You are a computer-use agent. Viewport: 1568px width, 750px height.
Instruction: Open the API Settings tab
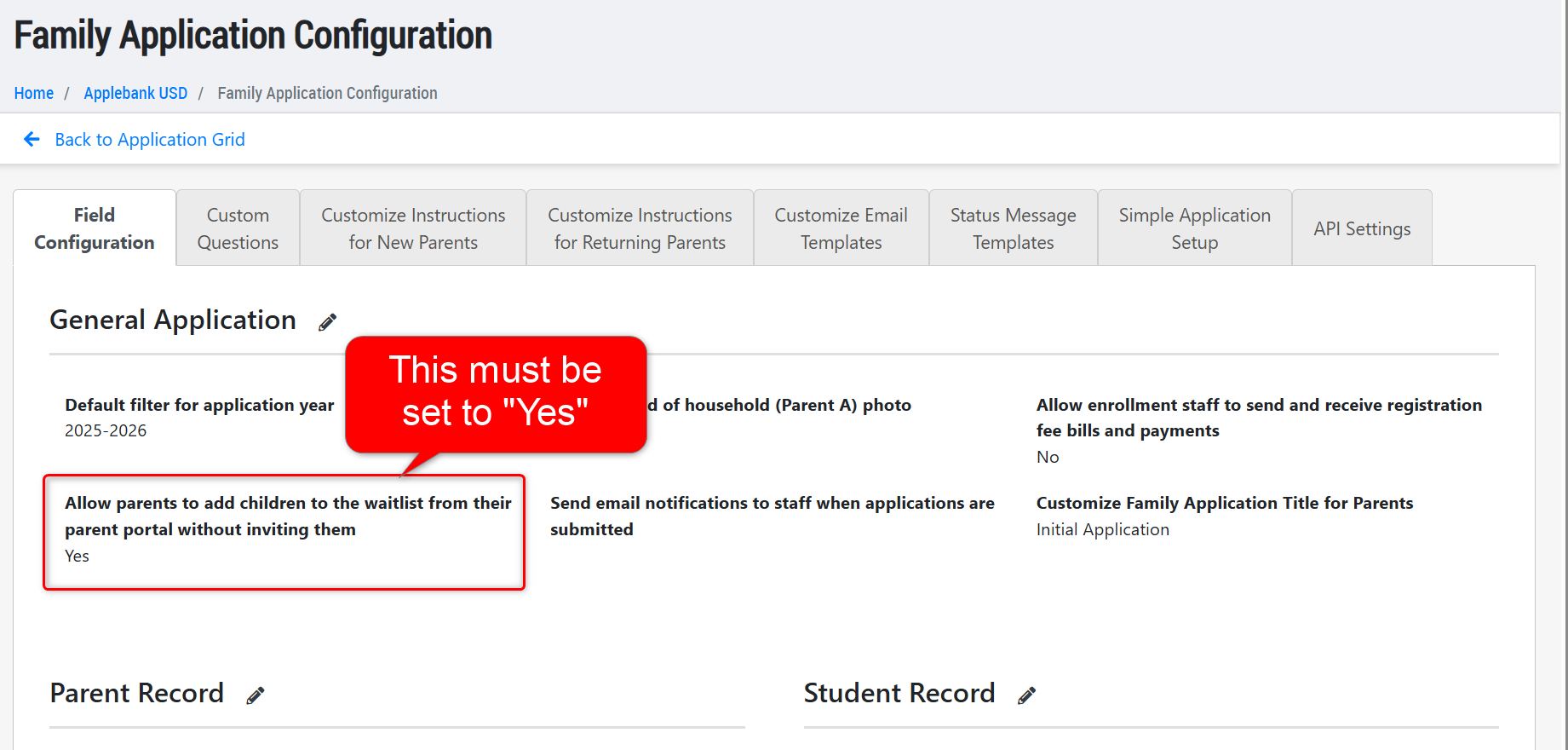click(x=1362, y=228)
